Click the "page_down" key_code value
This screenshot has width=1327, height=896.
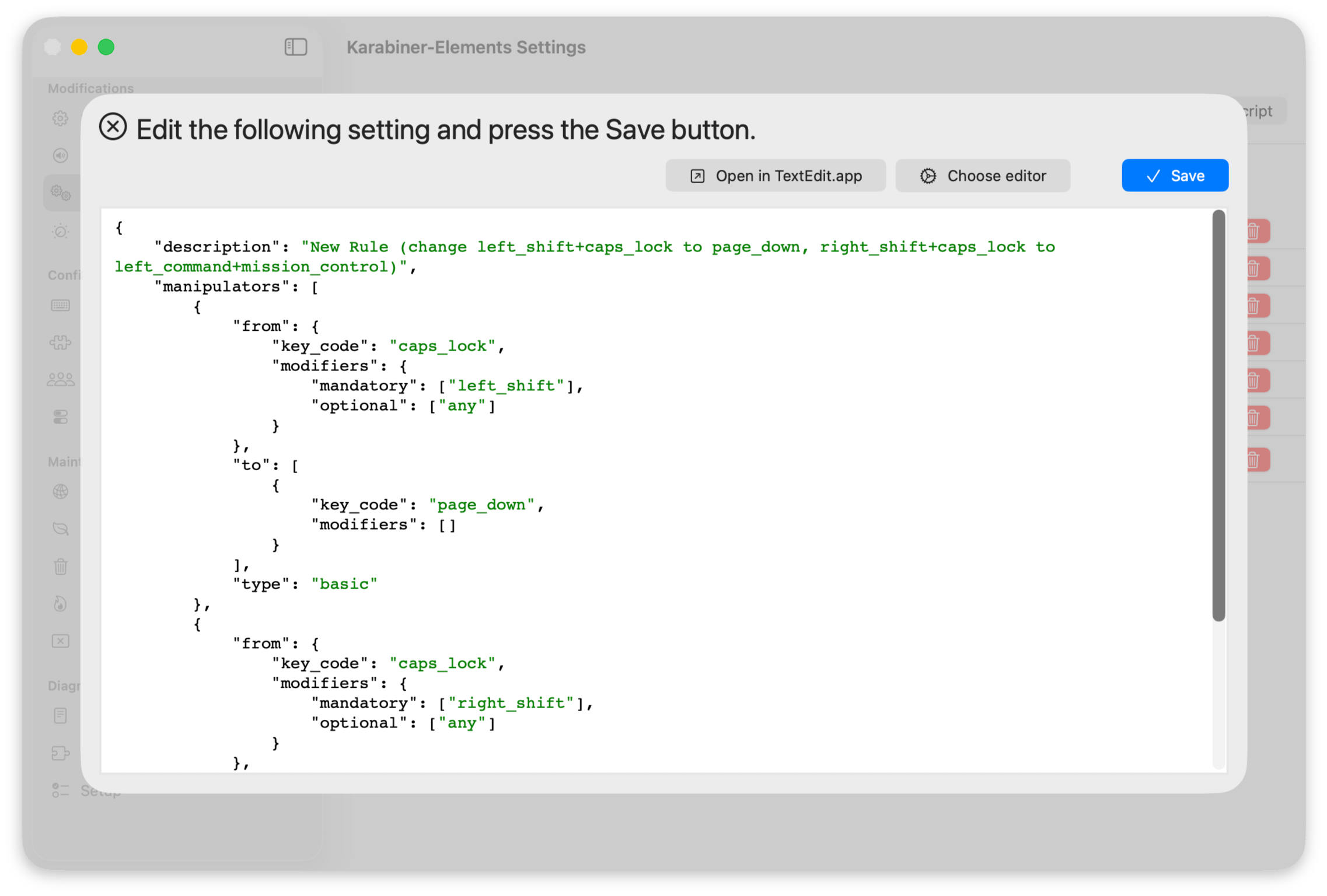[x=481, y=505]
